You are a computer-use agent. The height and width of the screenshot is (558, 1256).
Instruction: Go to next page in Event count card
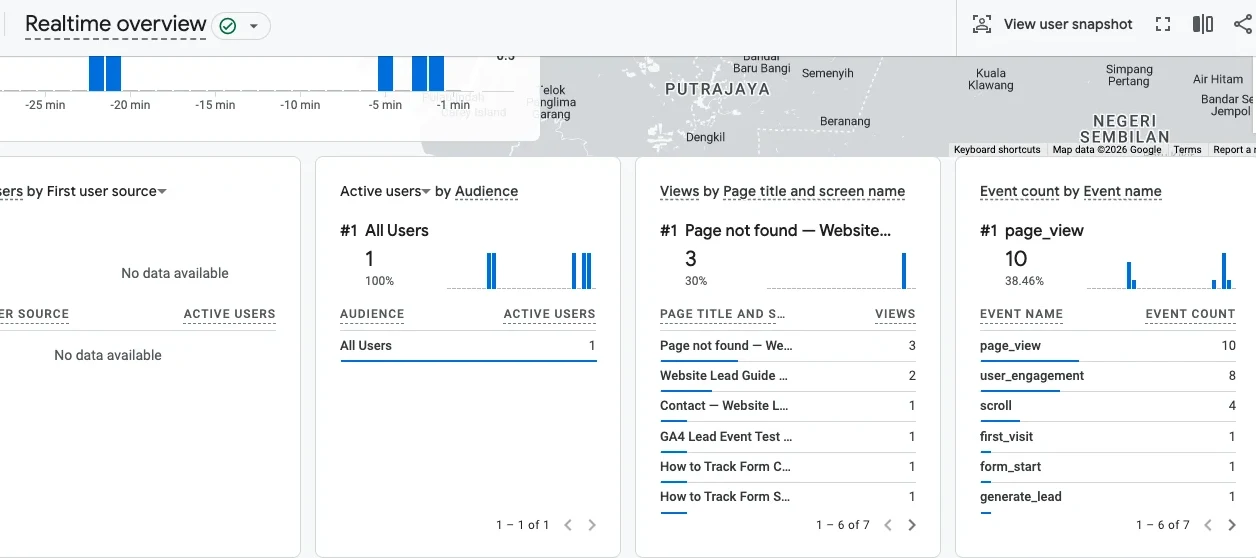[x=1232, y=525]
